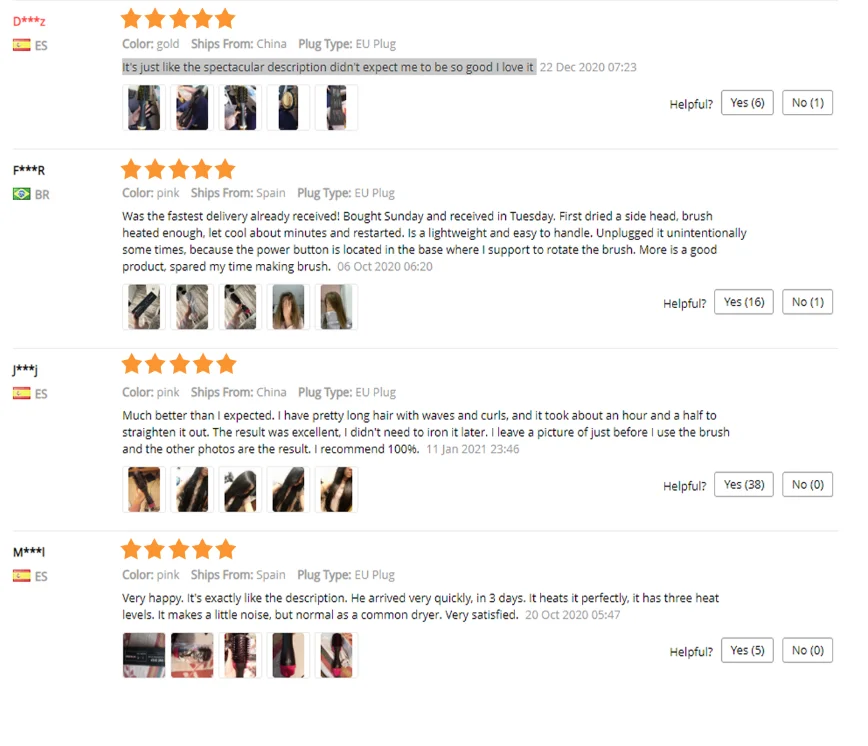The image size is (868, 746).
Task: View second photo in J***j's review
Action: click(x=192, y=489)
